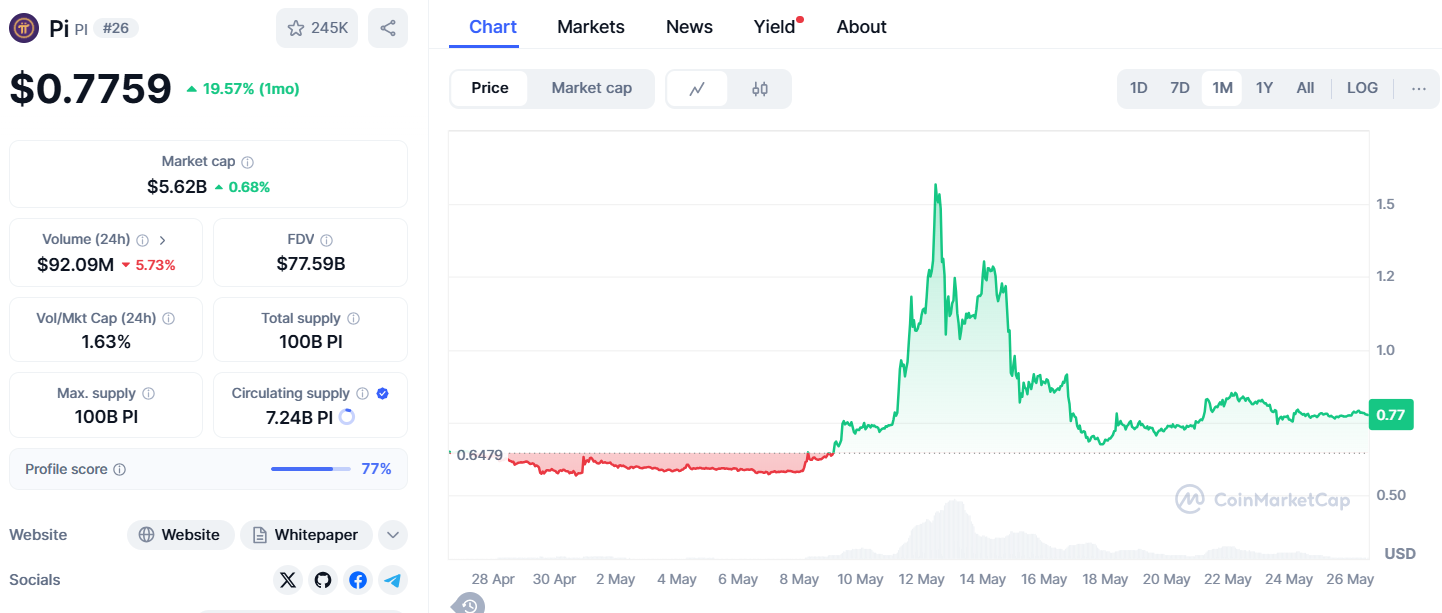
Task: Switch to the About tab
Action: pos(861,27)
